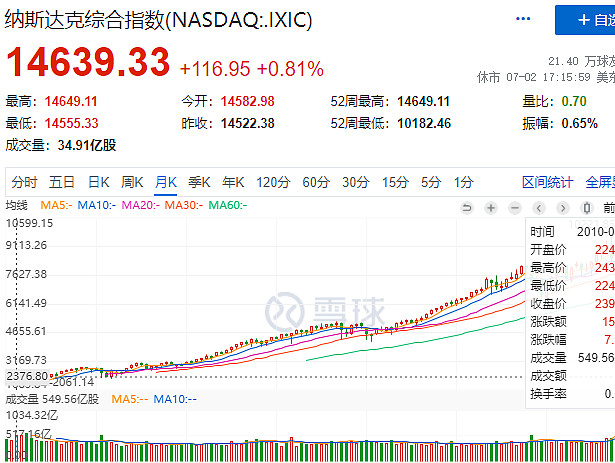This screenshot has height=463, width=615.
Task: Click the 52周最低 value 10182.46
Action: point(424,123)
